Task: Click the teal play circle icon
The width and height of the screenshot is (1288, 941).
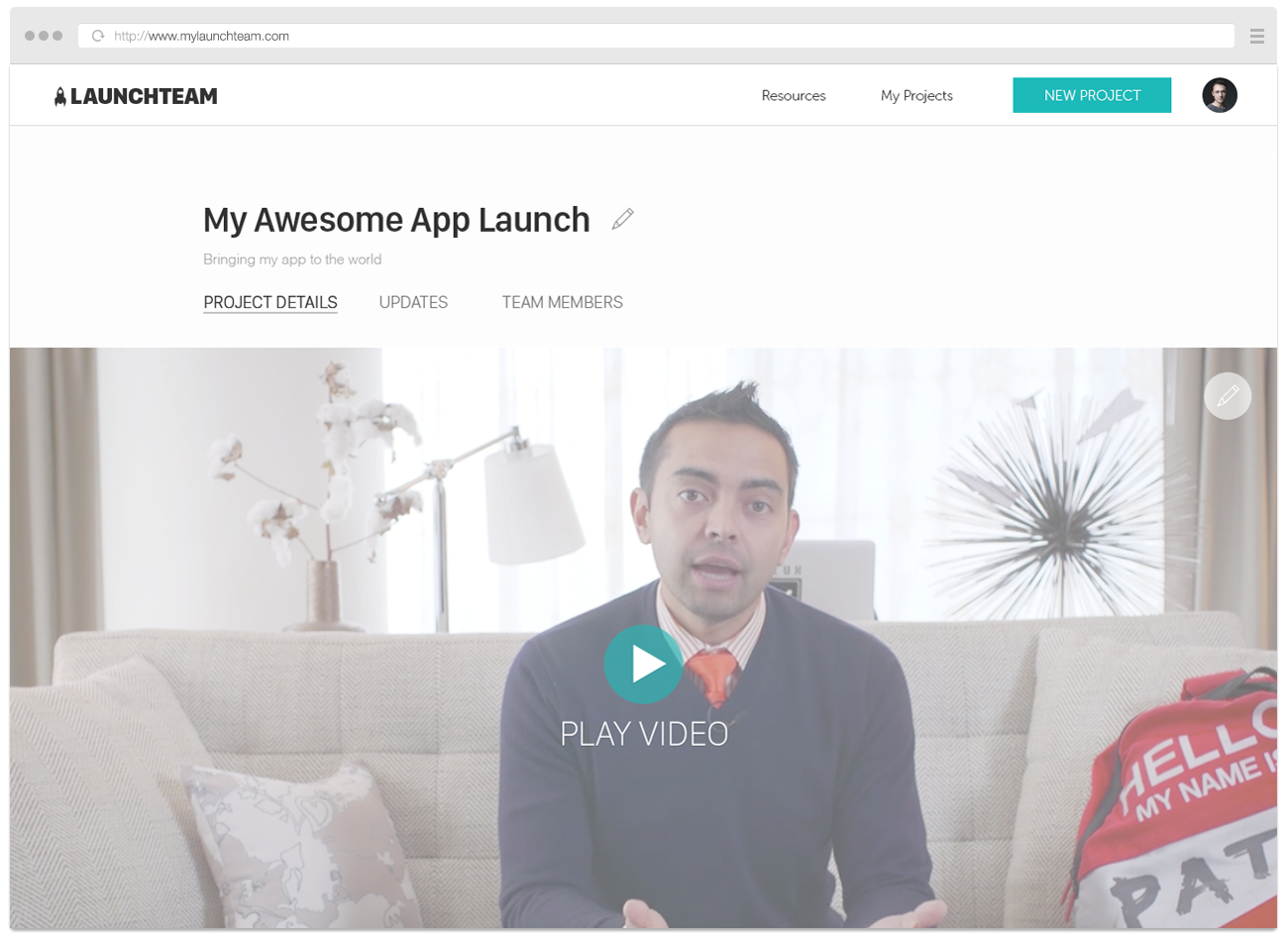Action: click(x=643, y=664)
